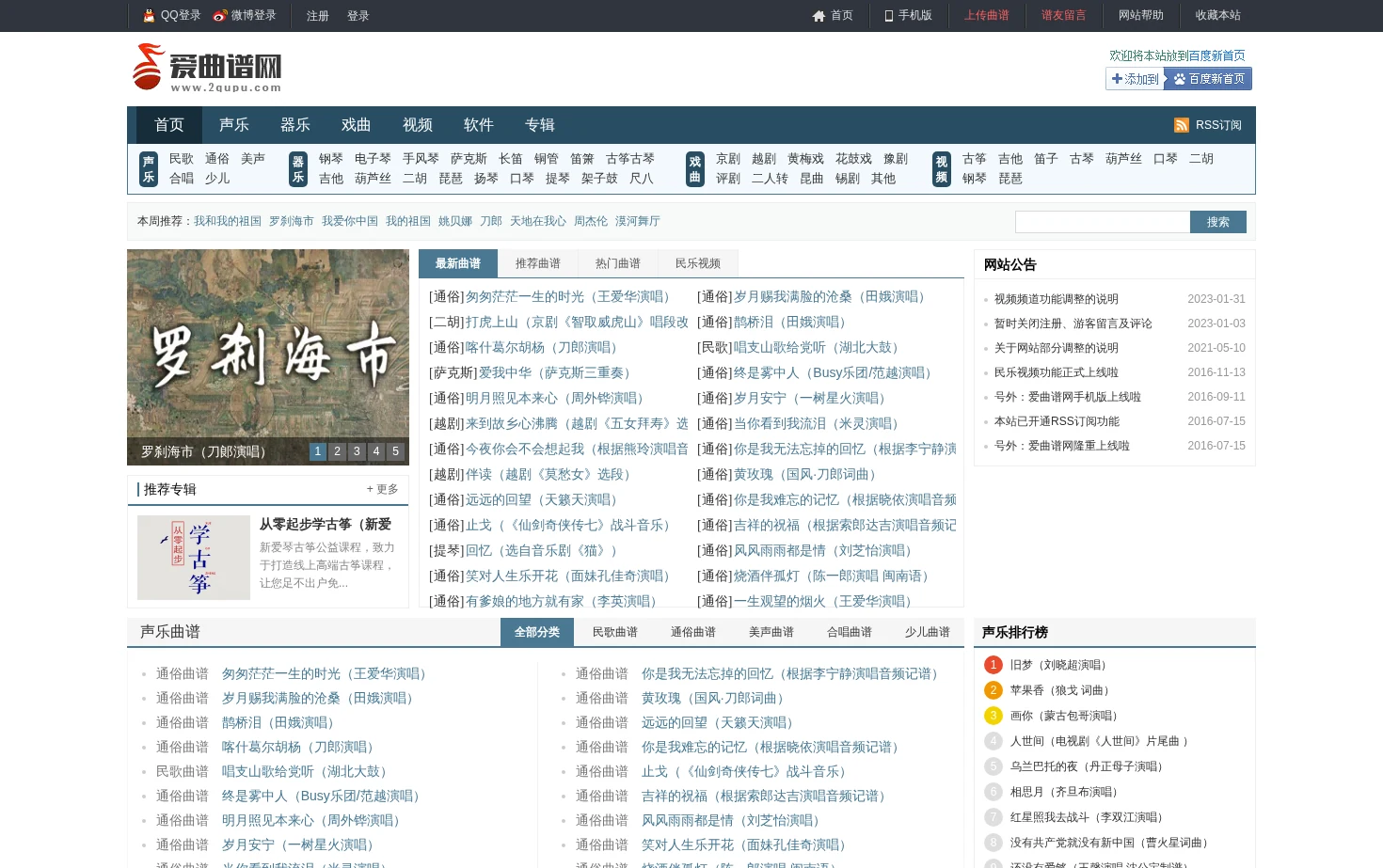
Task: Click the QQ登录 penguin icon
Action: 149,15
